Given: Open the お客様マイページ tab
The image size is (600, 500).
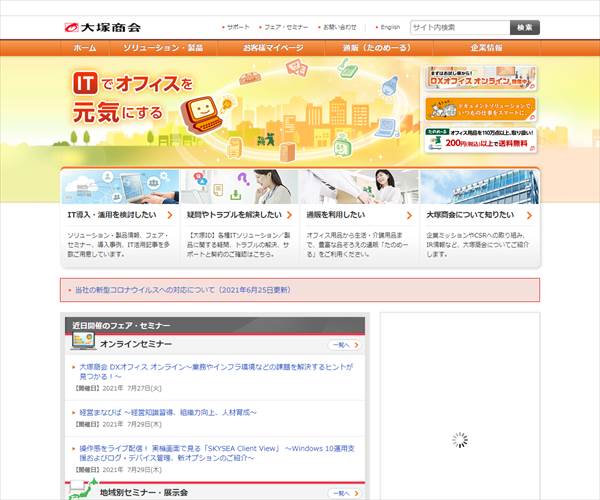Looking at the screenshot, I should 271,48.
